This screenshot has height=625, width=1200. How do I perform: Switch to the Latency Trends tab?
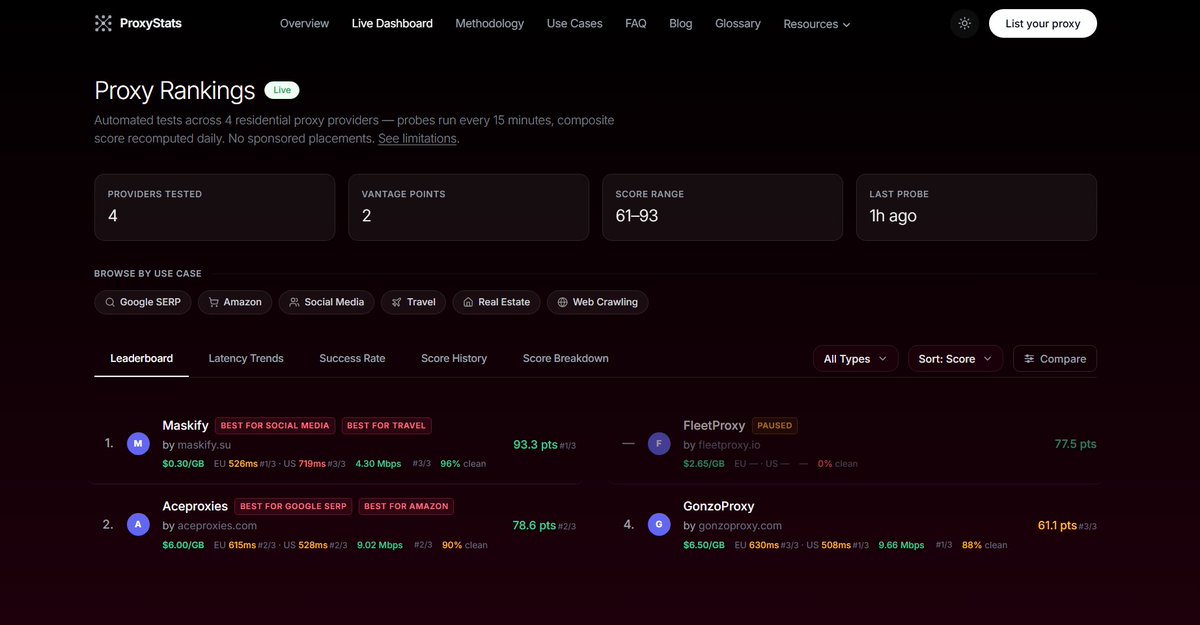pyautogui.click(x=246, y=358)
